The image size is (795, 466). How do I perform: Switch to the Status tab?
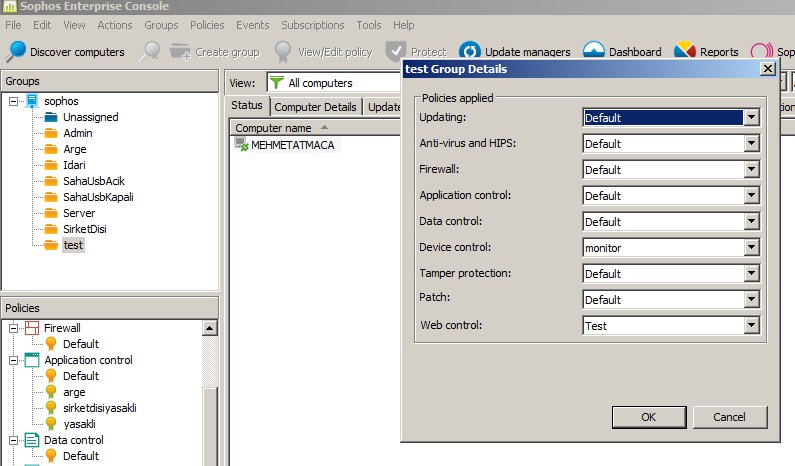click(247, 105)
